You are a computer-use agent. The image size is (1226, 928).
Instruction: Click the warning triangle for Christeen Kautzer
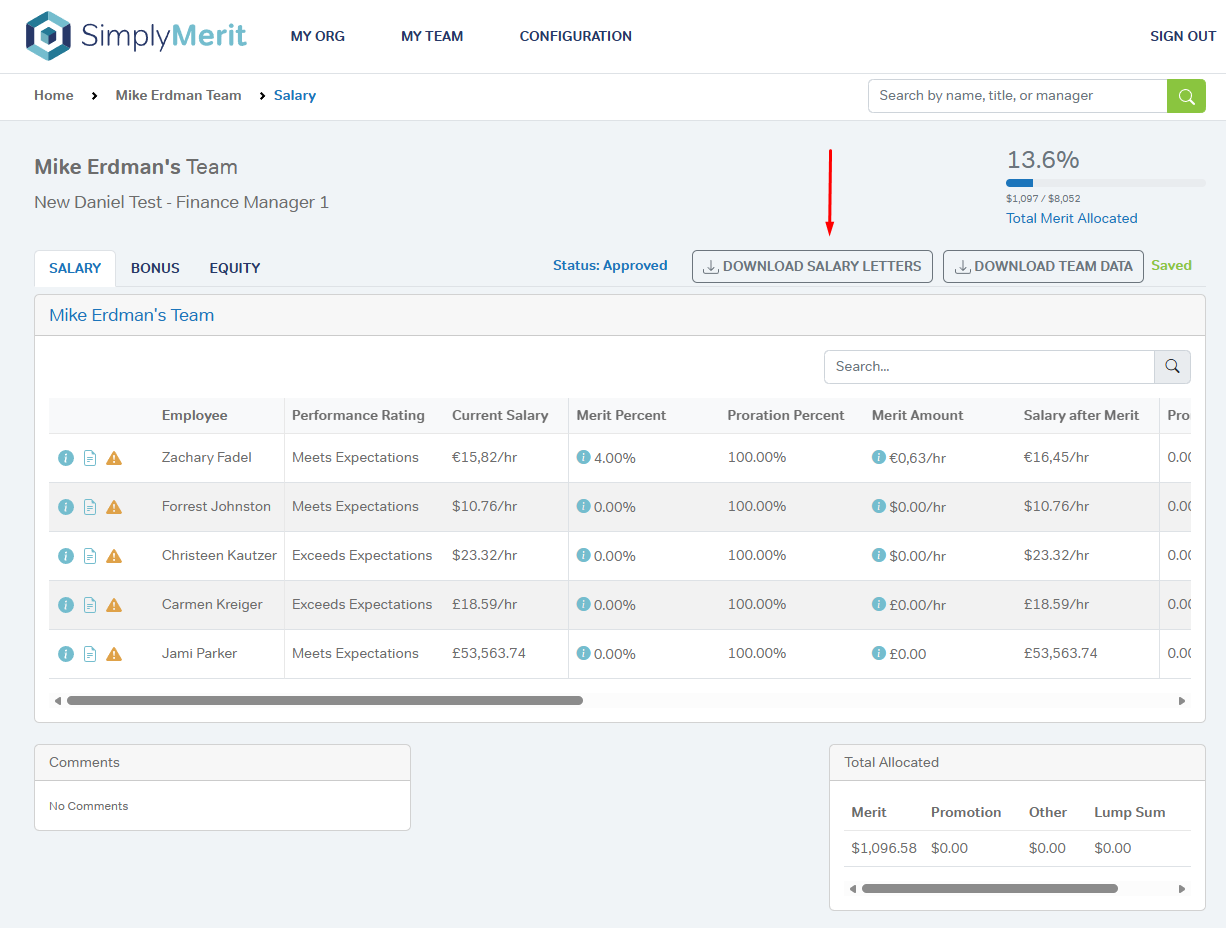pyautogui.click(x=114, y=556)
